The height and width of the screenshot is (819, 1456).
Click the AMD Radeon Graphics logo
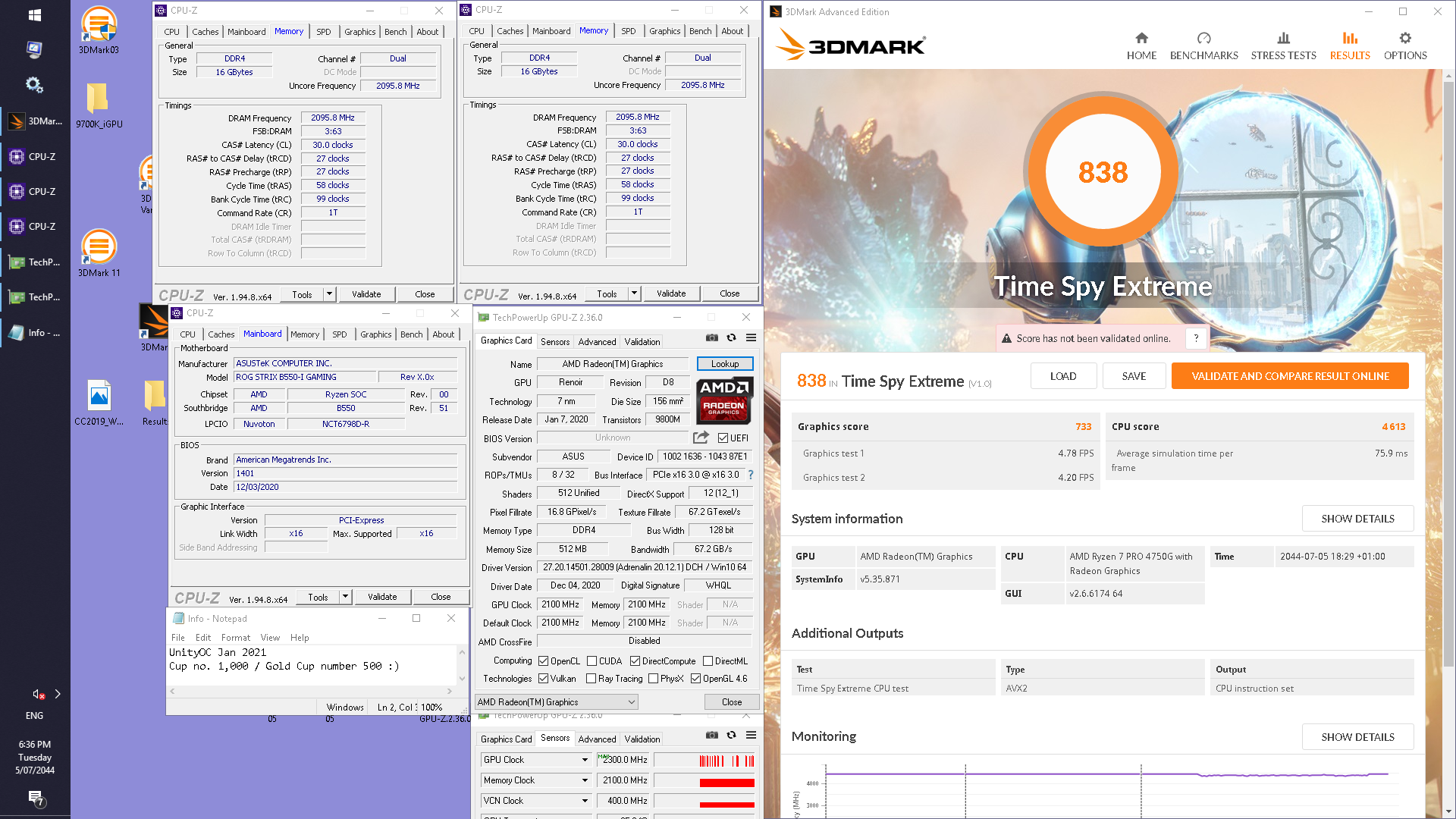(x=725, y=400)
